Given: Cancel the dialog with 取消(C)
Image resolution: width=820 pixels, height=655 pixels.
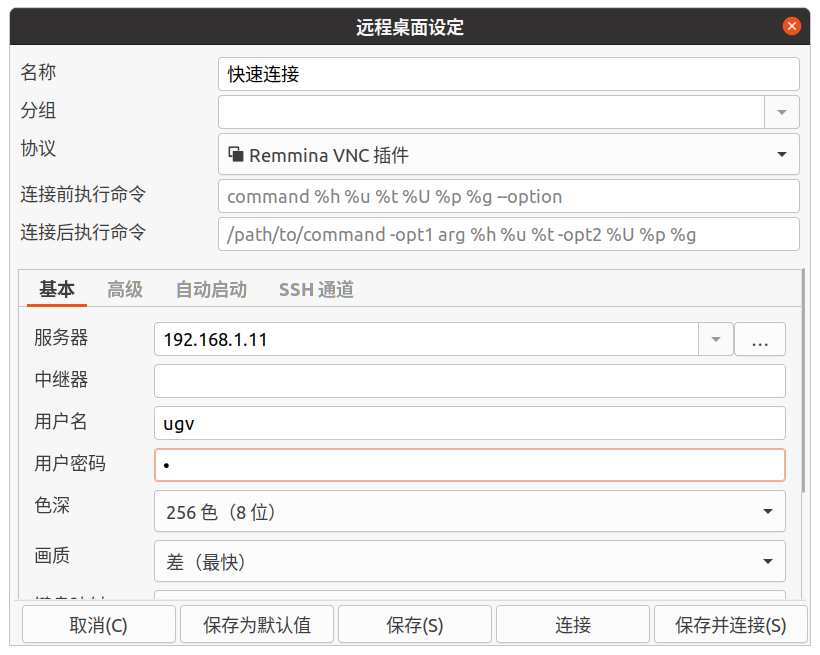Looking at the screenshot, I should 98,624.
